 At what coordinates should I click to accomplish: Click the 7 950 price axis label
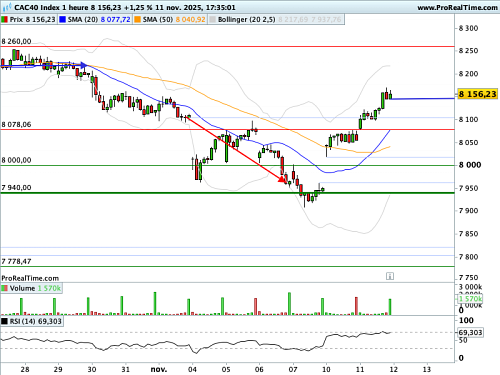tap(468, 188)
